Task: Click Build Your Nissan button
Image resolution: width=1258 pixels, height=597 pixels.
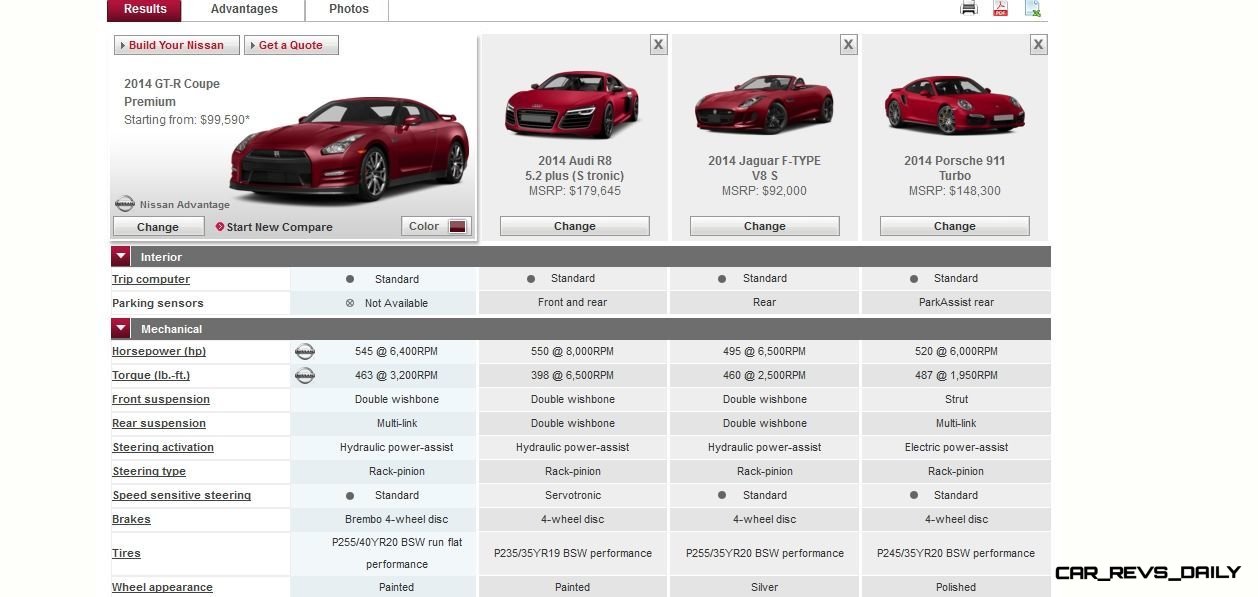Action: pyautogui.click(x=177, y=45)
